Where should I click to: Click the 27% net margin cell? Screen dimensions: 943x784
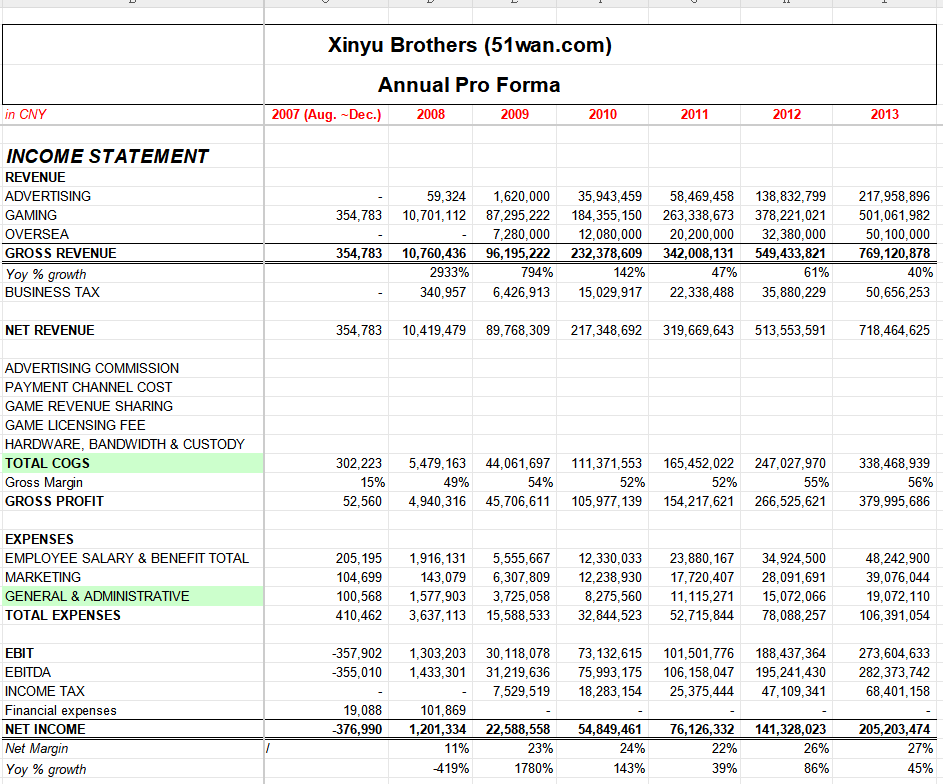(920, 749)
